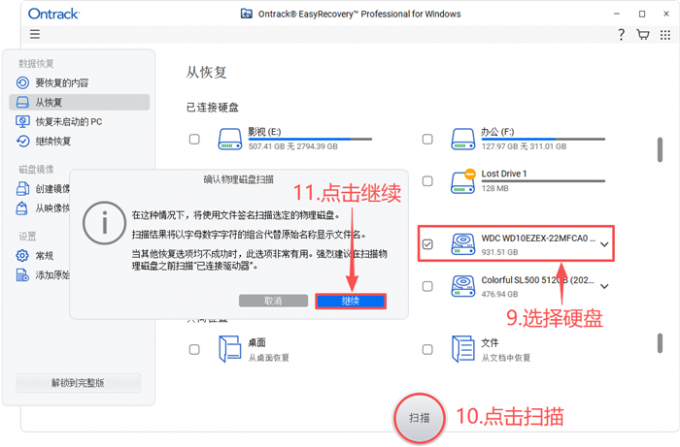Click the lower locations scrollbar
This screenshot has width=680, height=447.
click(660, 343)
